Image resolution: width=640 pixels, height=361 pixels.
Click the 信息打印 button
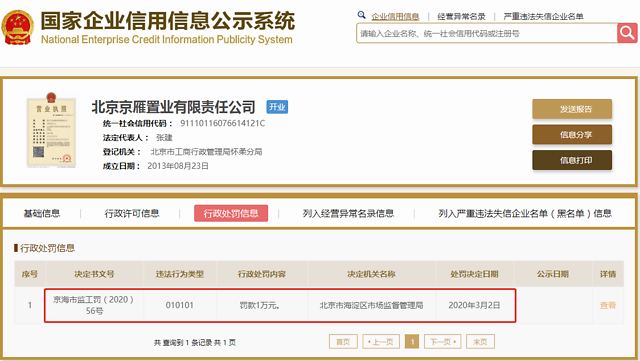coord(572,160)
